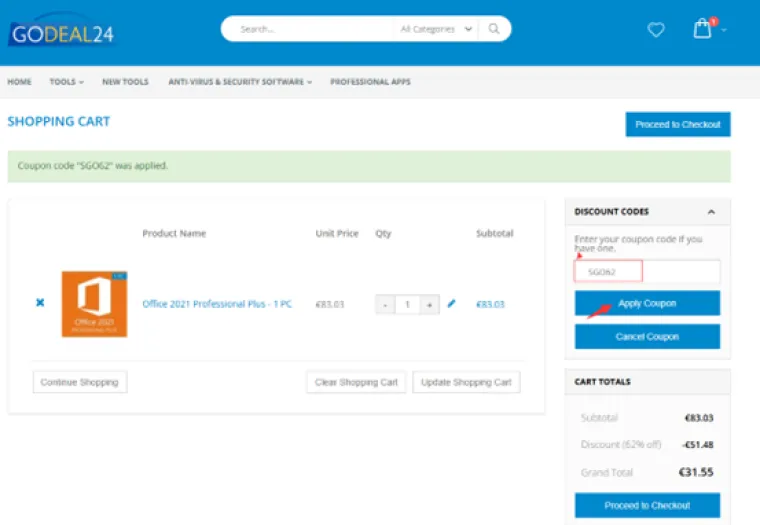Decrease quantity with minus button

(385, 304)
